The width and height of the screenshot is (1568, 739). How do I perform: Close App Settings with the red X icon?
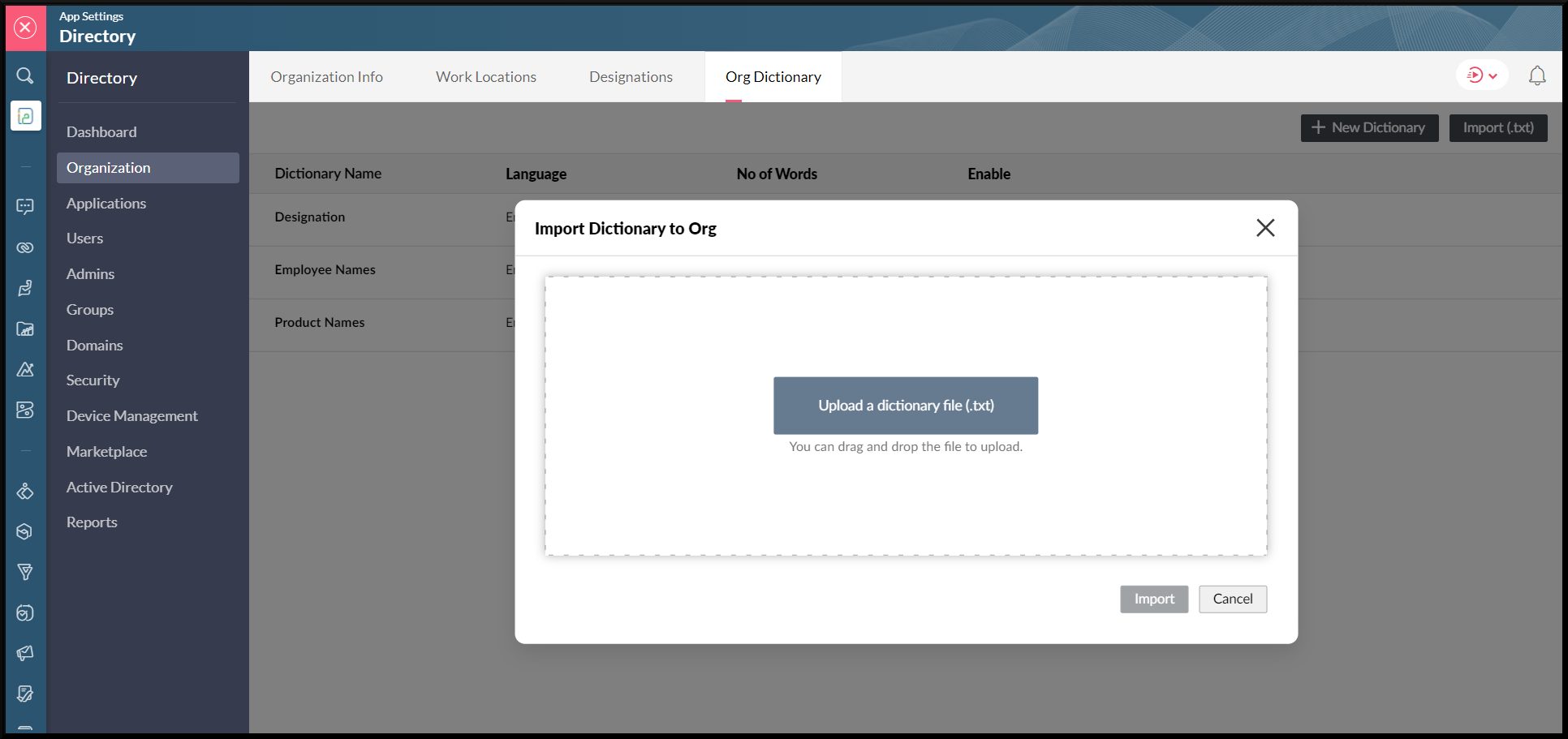tap(26, 28)
